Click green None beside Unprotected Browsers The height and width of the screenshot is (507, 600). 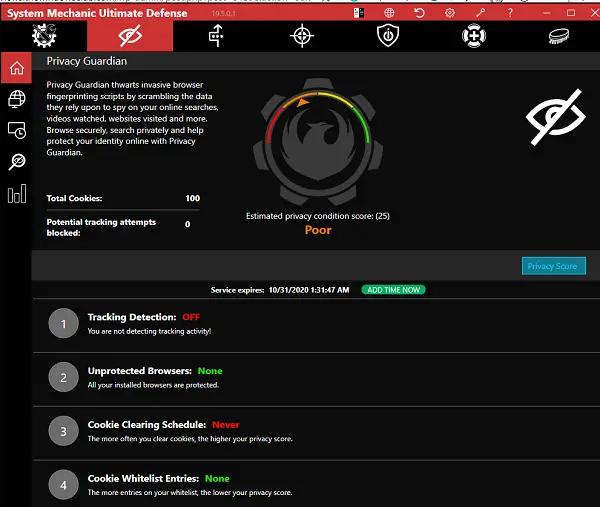(x=210, y=371)
